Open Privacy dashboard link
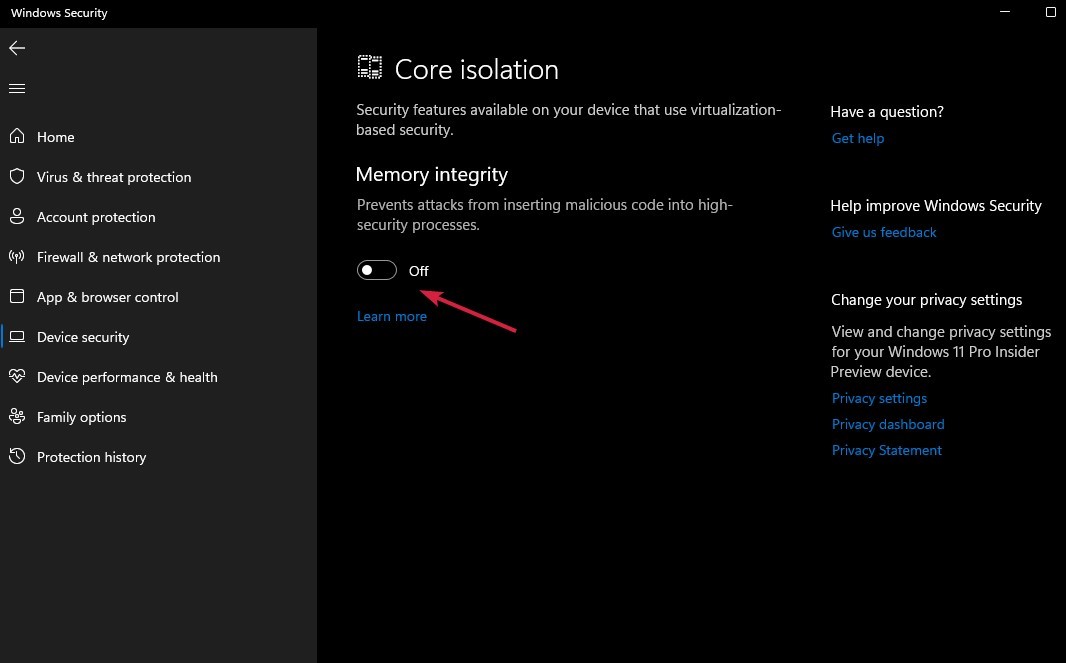The width and height of the screenshot is (1066, 663). click(x=888, y=424)
